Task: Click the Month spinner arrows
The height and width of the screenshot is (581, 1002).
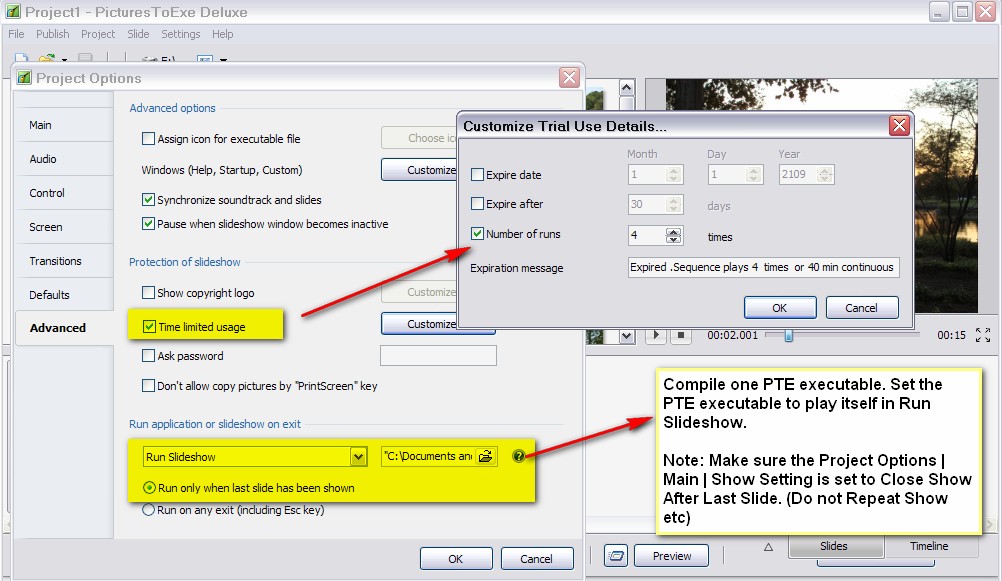Action: point(673,174)
